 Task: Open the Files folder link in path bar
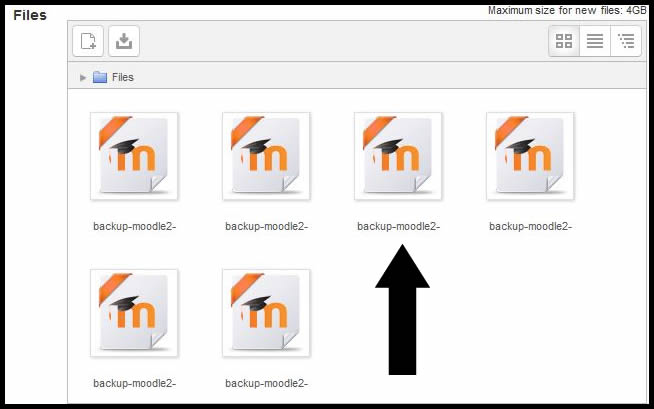click(x=123, y=78)
